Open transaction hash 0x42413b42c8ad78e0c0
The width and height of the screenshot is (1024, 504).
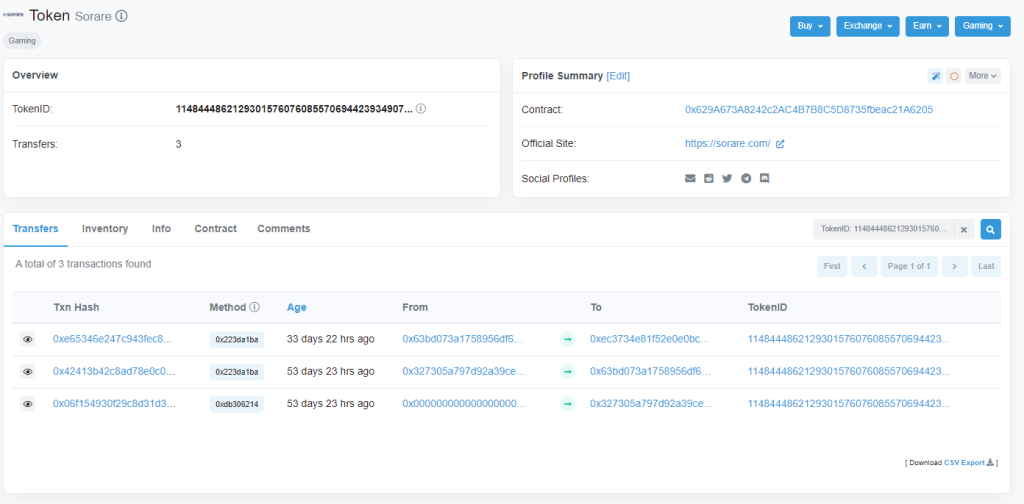click(114, 371)
